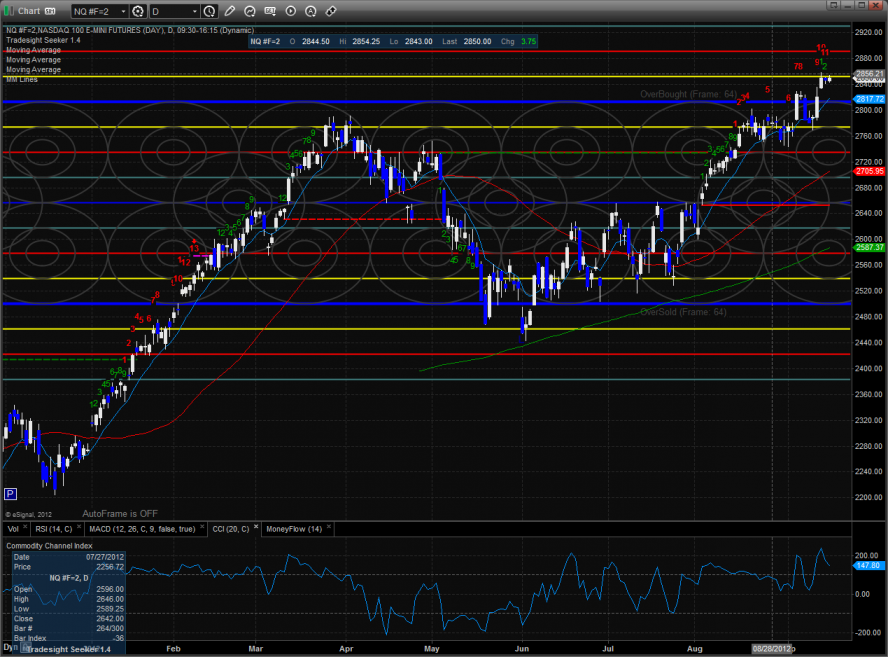Select the pencil drawing tool
888x657 pixels.
tap(229, 11)
